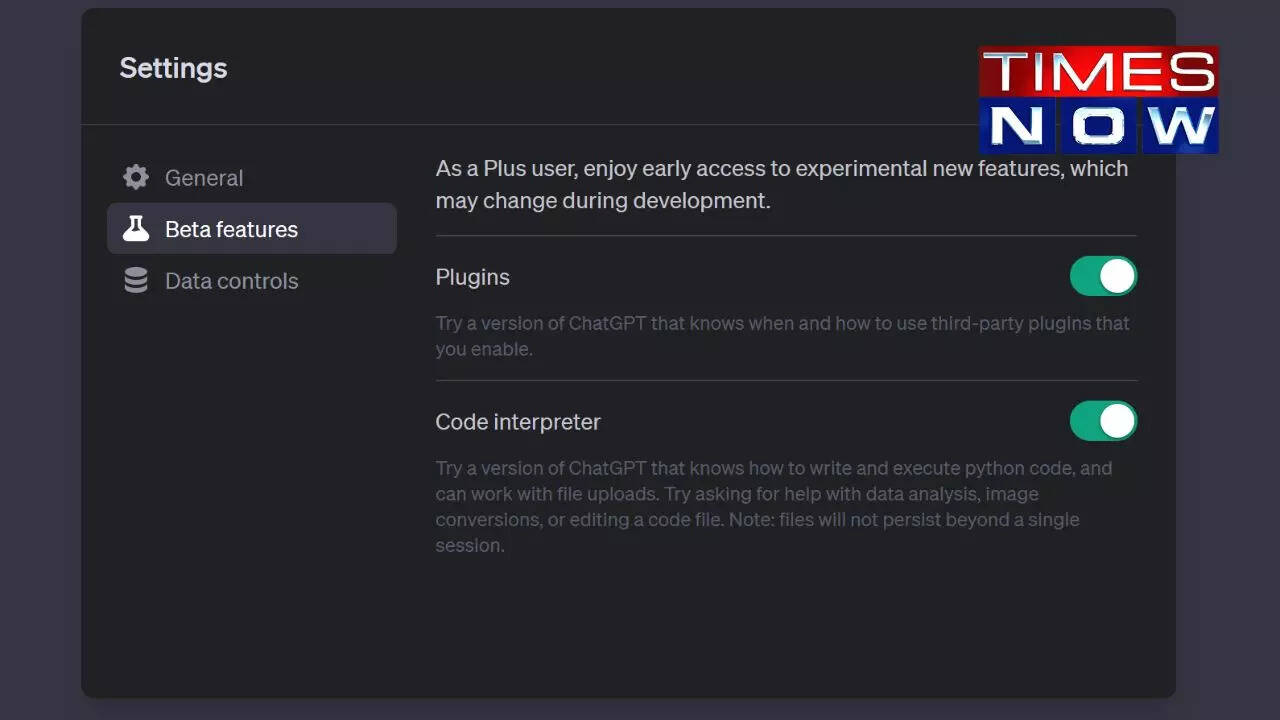Click the Plugins description text
This screenshot has width=1280, height=720.
tap(782, 336)
